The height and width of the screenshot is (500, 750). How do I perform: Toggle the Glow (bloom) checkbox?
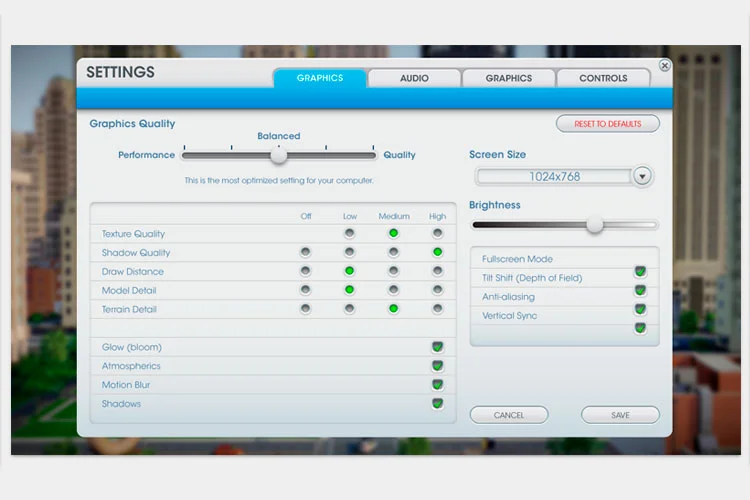click(437, 346)
